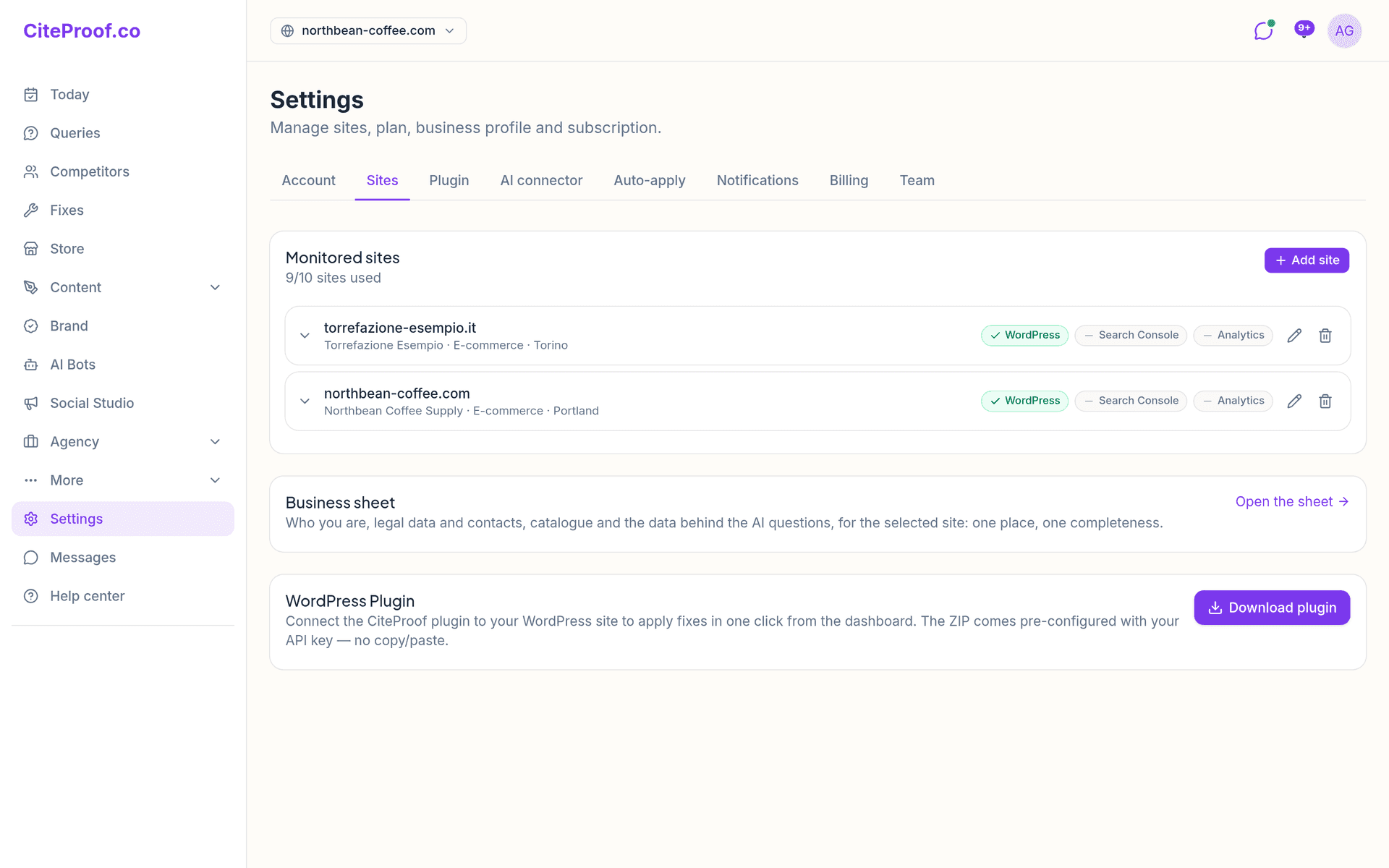Open the northbean-coffee.com site selector dropdown
Image resolution: width=1389 pixels, height=868 pixels.
tap(368, 31)
